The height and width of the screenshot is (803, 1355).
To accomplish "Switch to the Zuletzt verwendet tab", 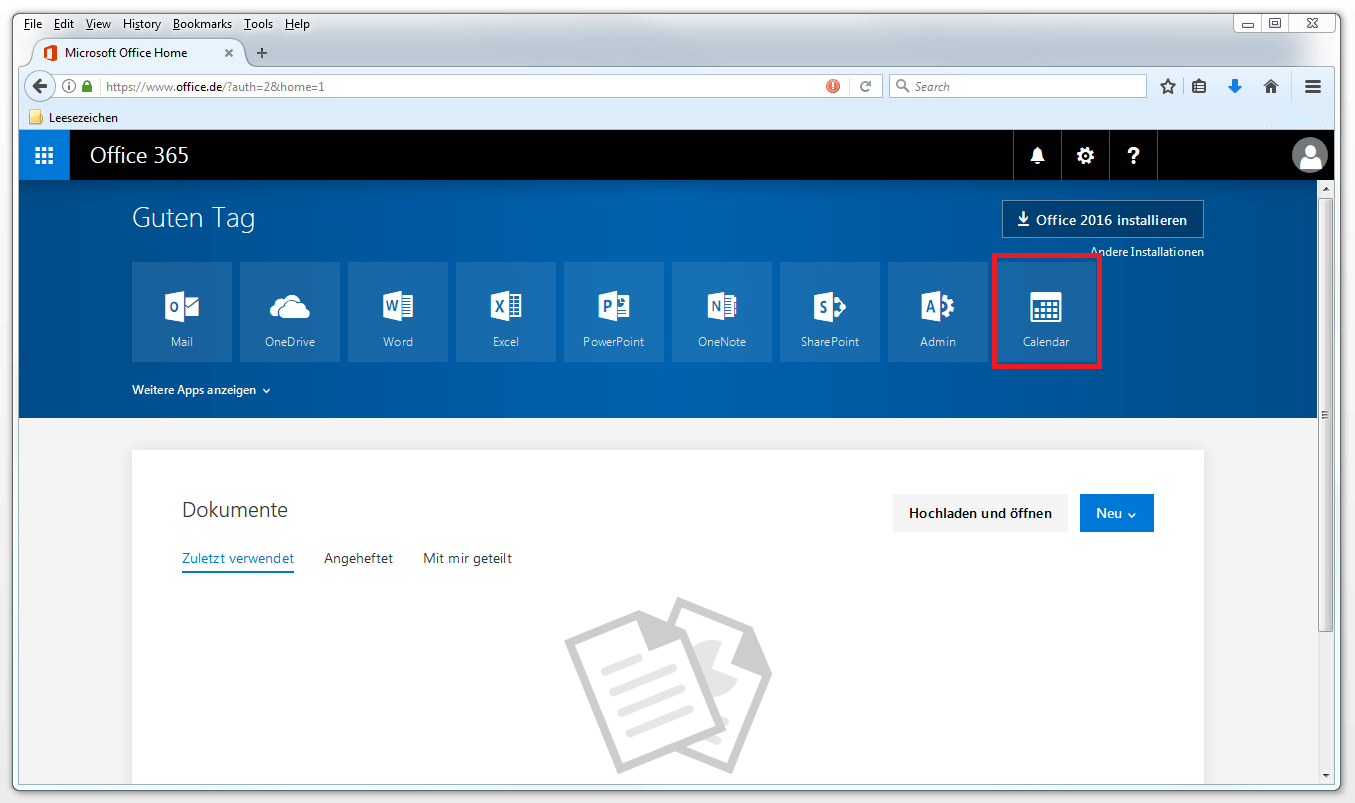I will (x=238, y=559).
